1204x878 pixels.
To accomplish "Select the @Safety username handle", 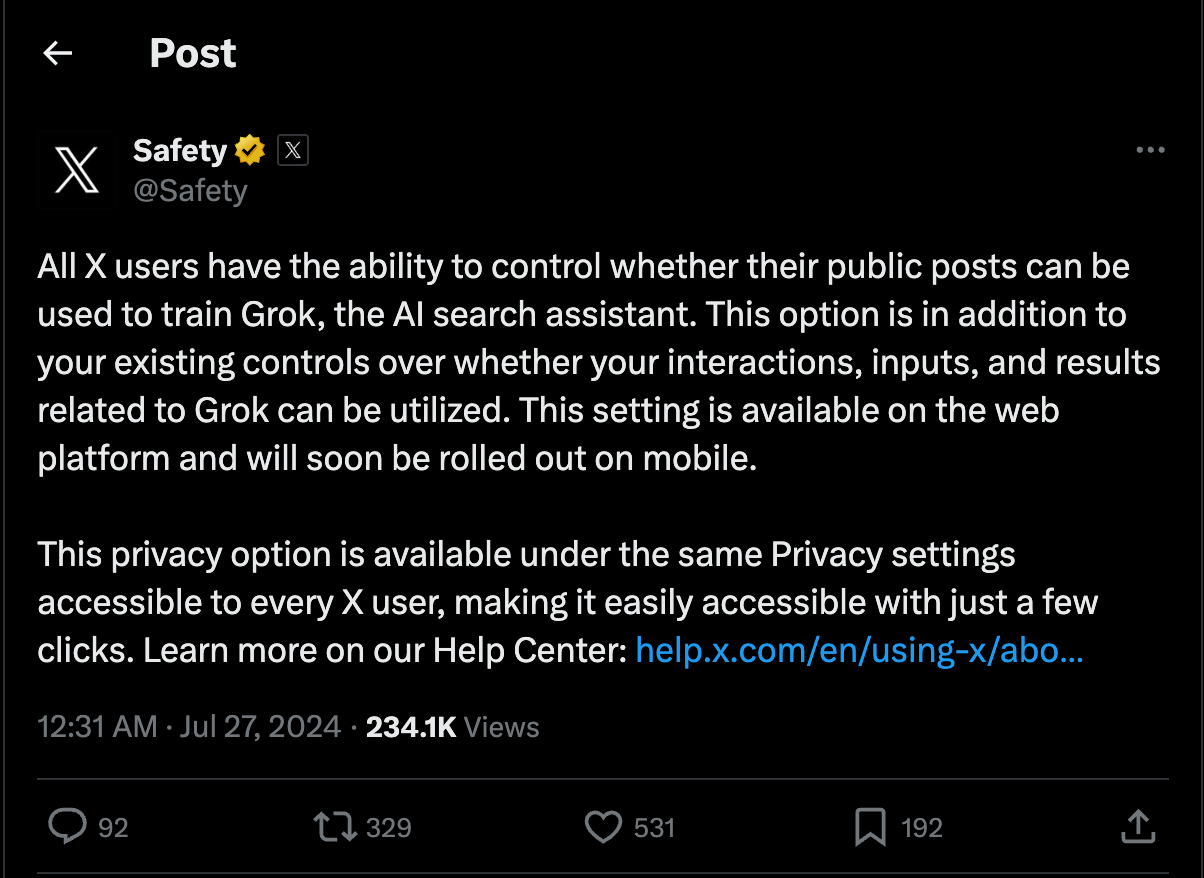I will (x=191, y=190).
